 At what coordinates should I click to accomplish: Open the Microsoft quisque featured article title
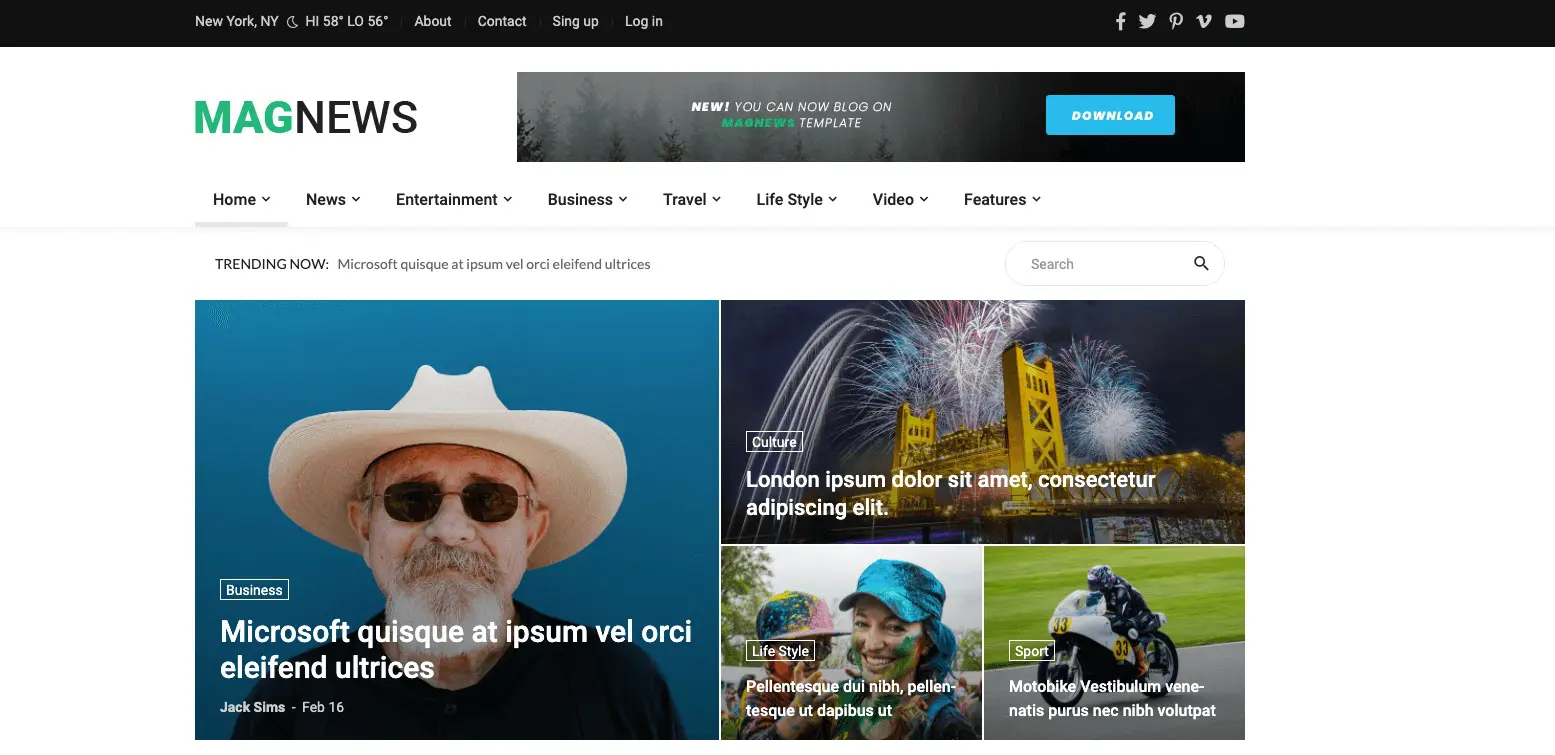[456, 649]
